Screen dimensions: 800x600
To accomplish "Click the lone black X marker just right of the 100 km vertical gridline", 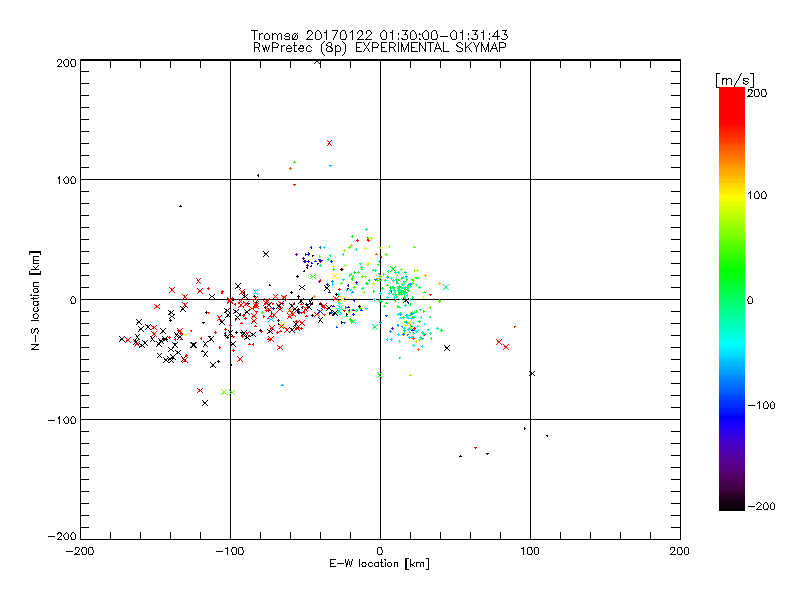I will pos(532,374).
